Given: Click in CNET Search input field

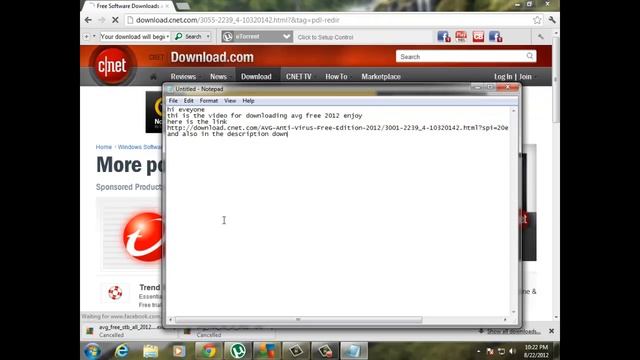Looking at the screenshot, I should [x=461, y=56].
